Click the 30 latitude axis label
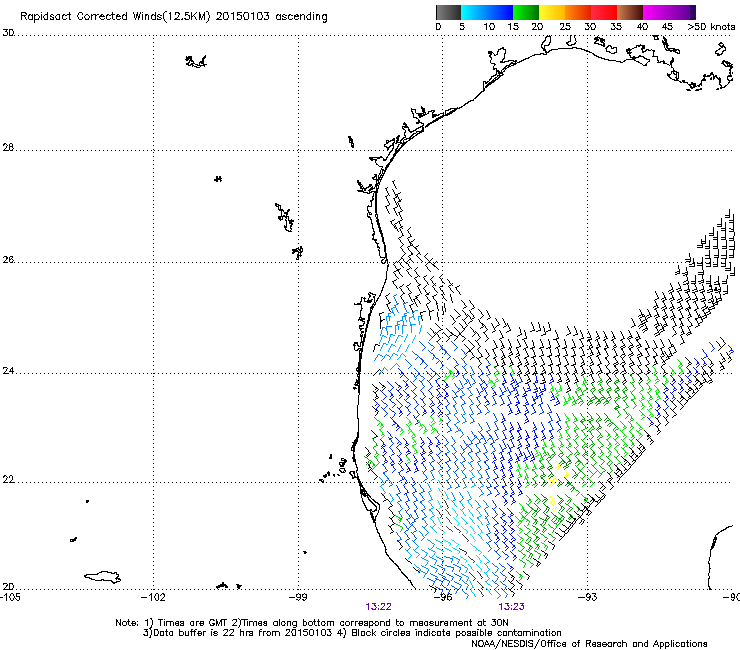This screenshot has width=740, height=650. (x=8, y=33)
